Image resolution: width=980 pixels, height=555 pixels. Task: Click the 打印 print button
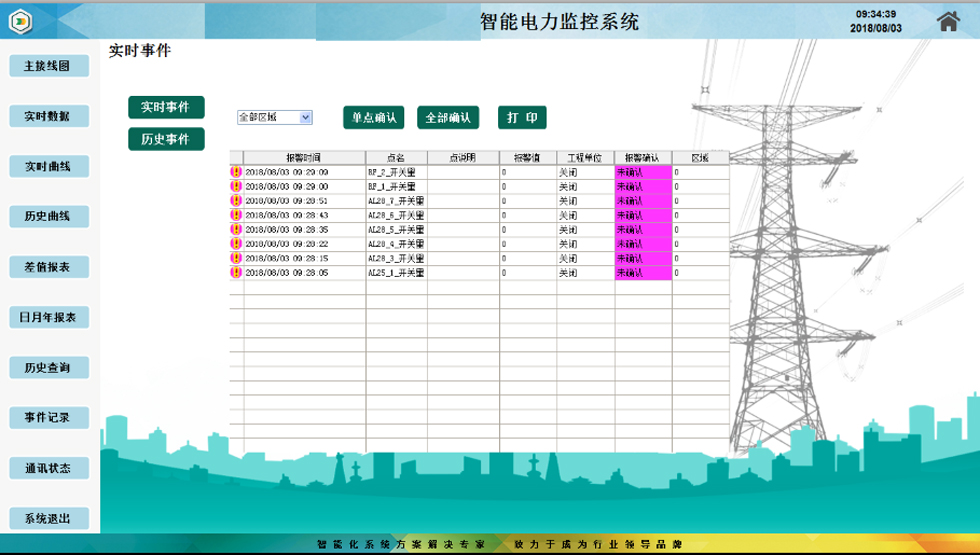click(522, 117)
